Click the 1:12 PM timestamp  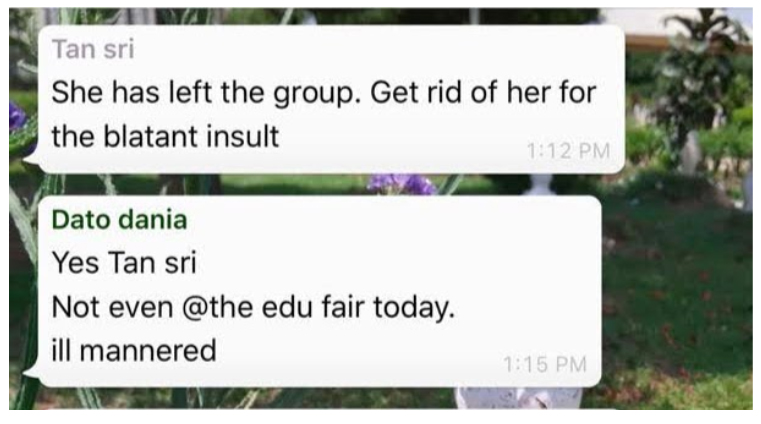[x=568, y=151]
